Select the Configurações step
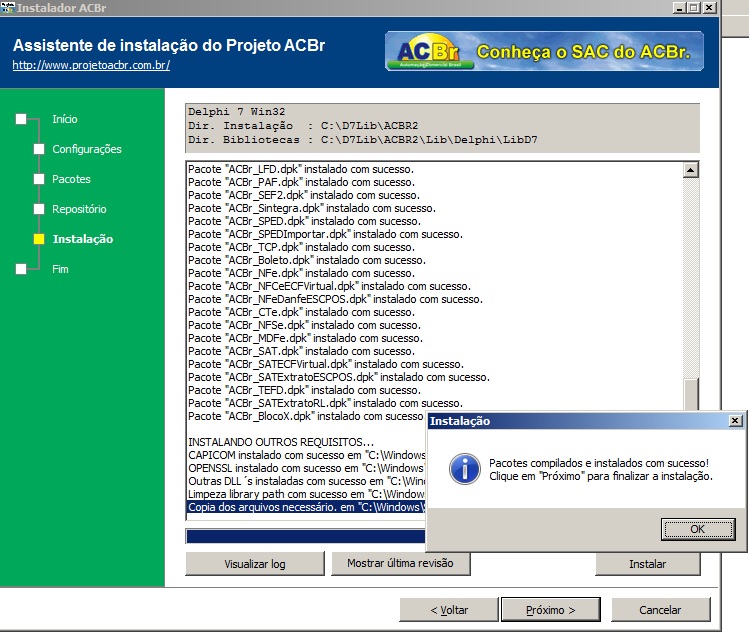The height and width of the screenshot is (632, 749). (x=87, y=149)
